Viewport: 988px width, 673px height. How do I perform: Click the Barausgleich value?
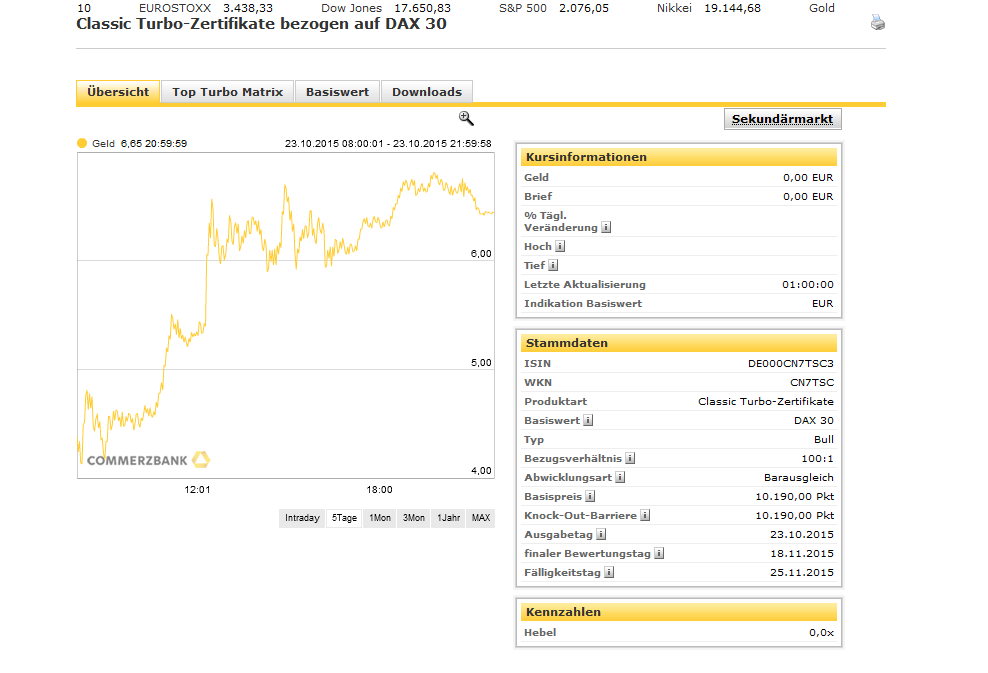(x=798, y=477)
